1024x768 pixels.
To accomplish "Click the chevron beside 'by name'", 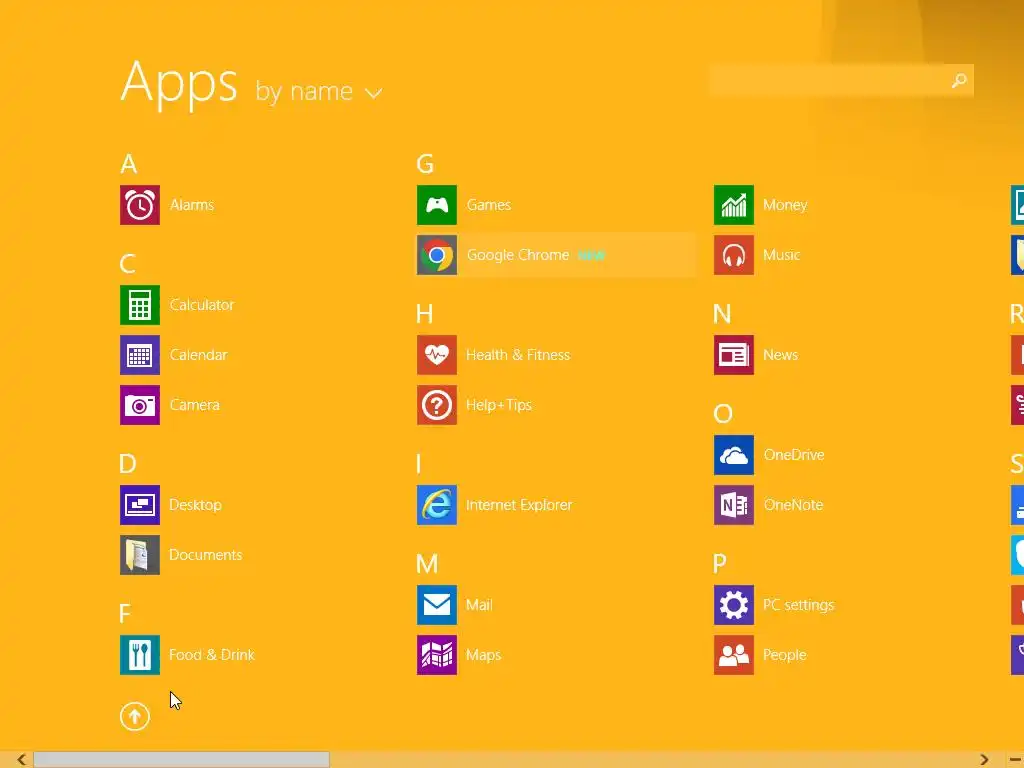I will click(374, 94).
